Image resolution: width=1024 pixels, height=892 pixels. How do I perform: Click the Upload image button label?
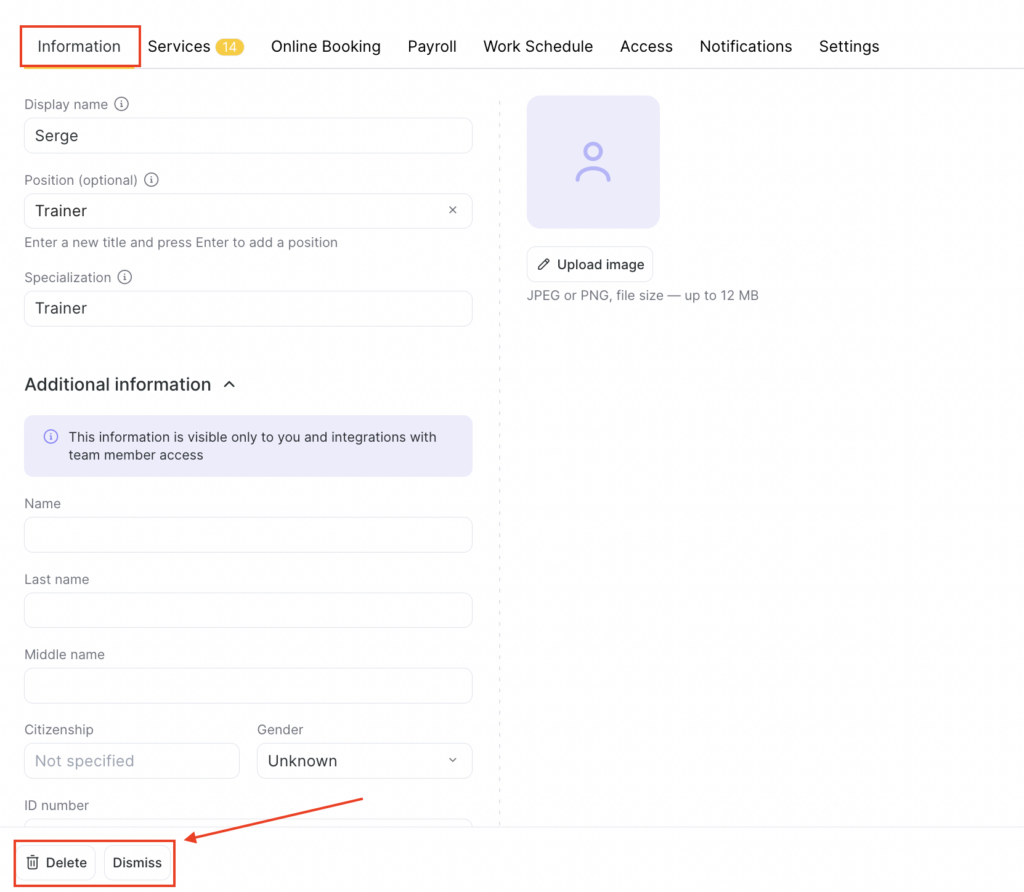pyautogui.click(x=600, y=265)
